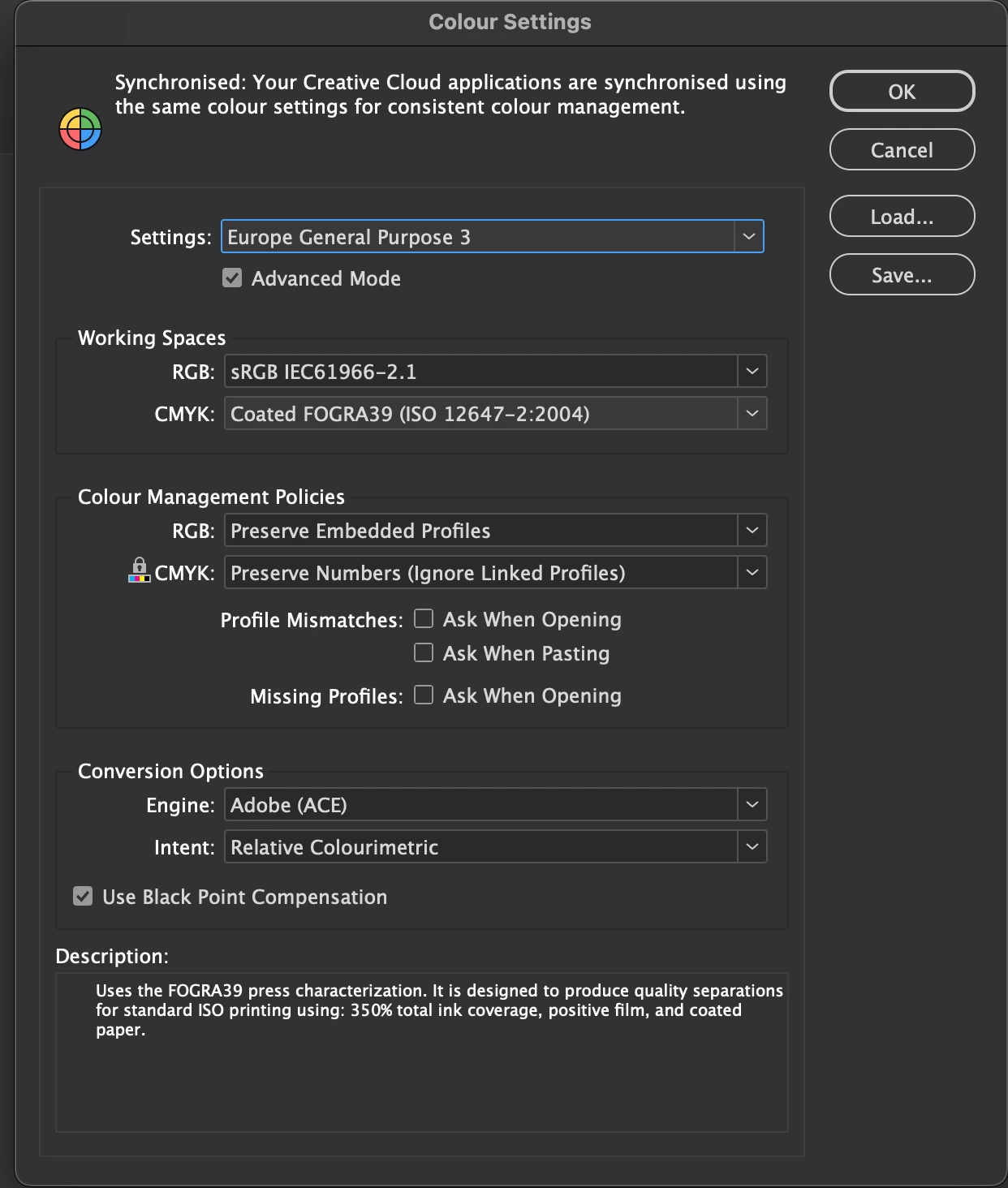Open the rendering Intent dropdown

point(495,847)
